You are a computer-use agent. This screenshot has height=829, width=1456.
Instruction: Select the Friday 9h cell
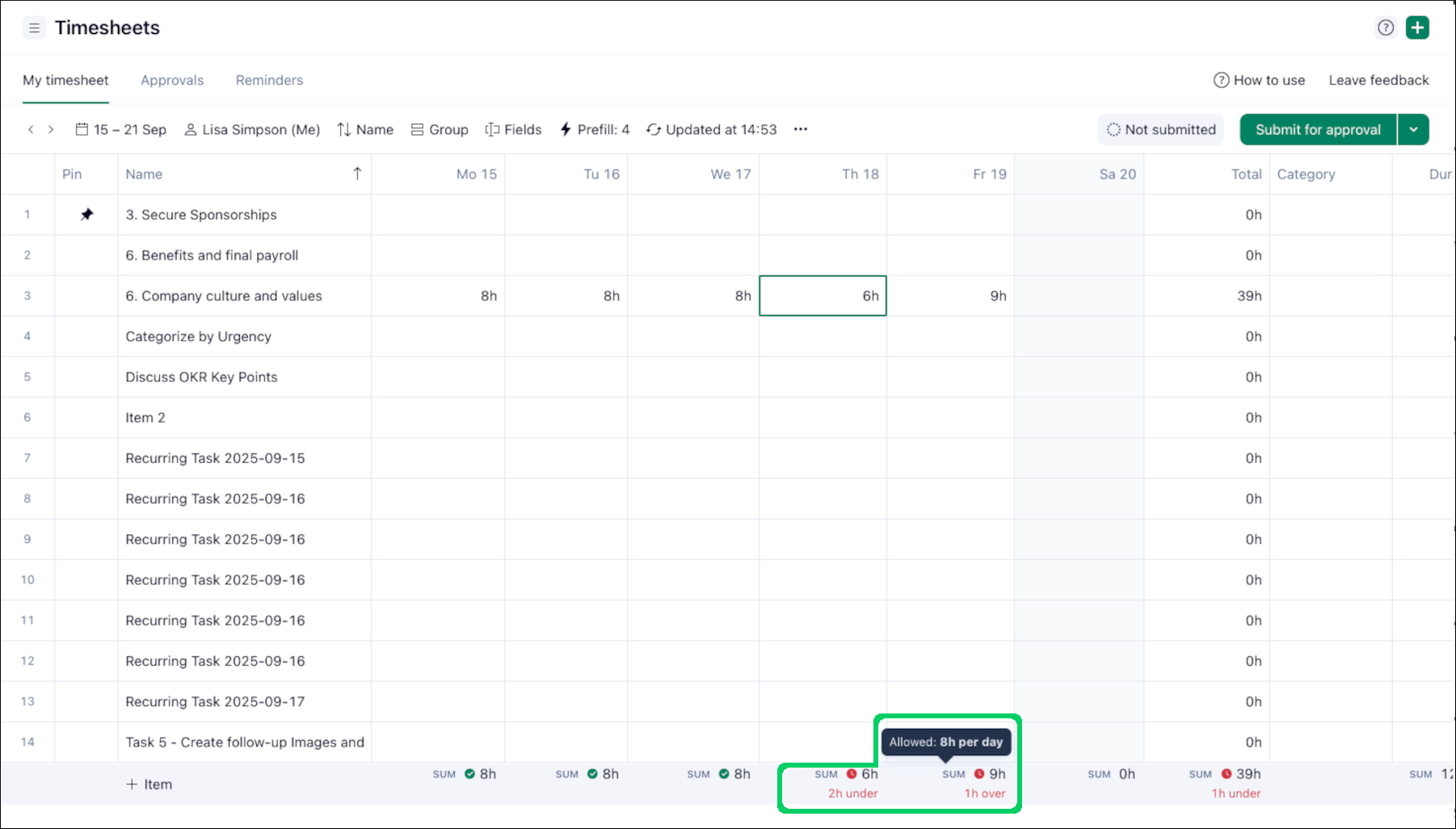(951, 296)
